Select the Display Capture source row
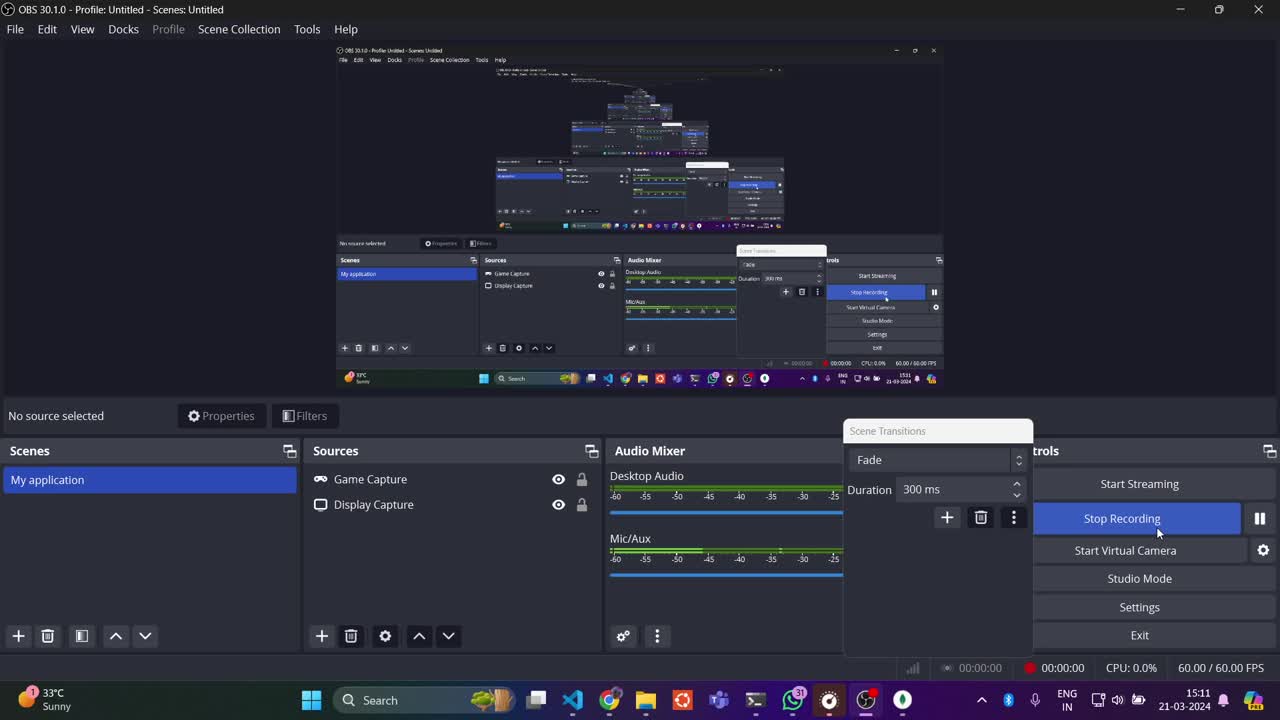The image size is (1280, 720). point(454,505)
